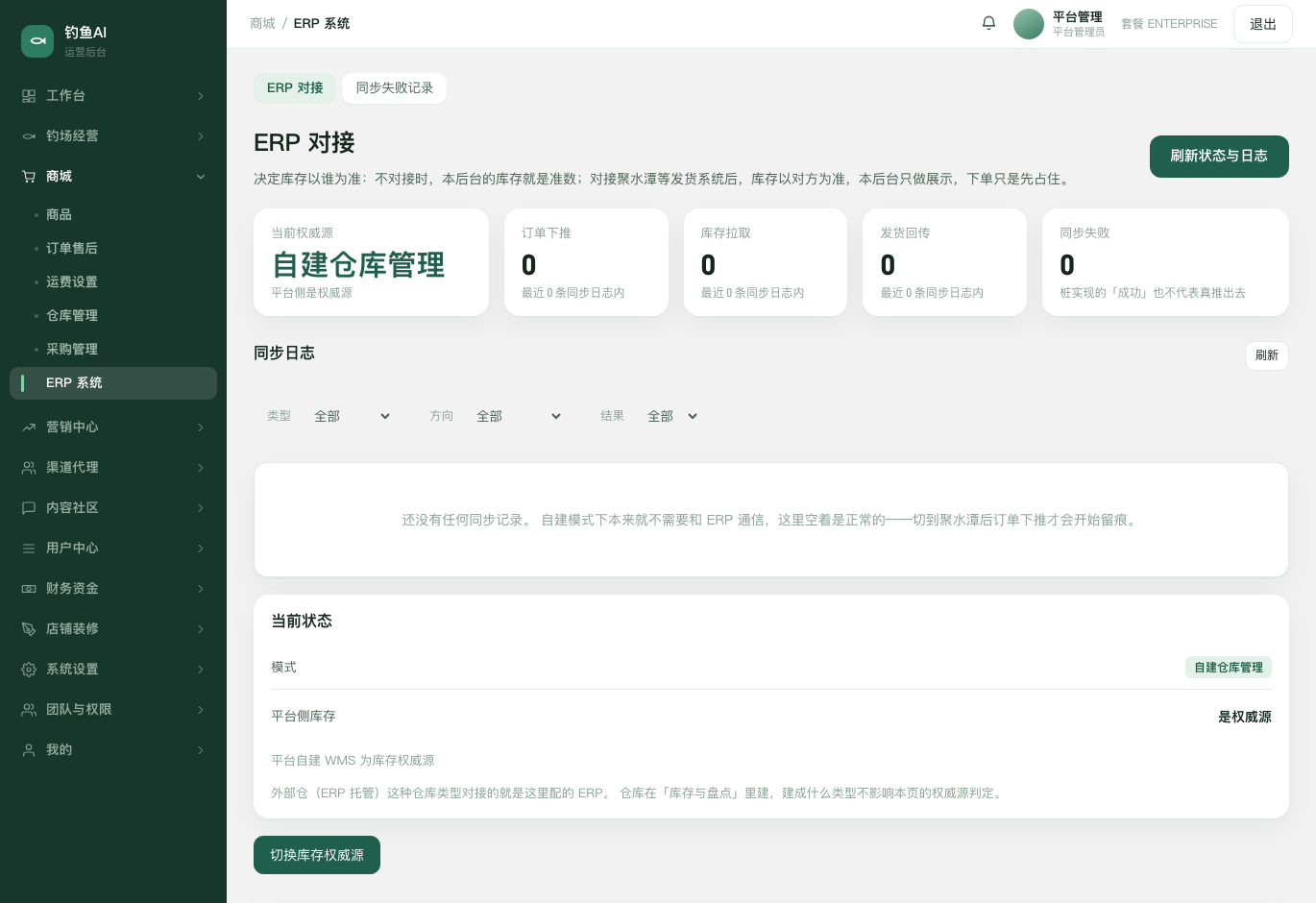Click the 自建仓库管理 mode badge
The image size is (1316, 903).
pyautogui.click(x=1229, y=668)
